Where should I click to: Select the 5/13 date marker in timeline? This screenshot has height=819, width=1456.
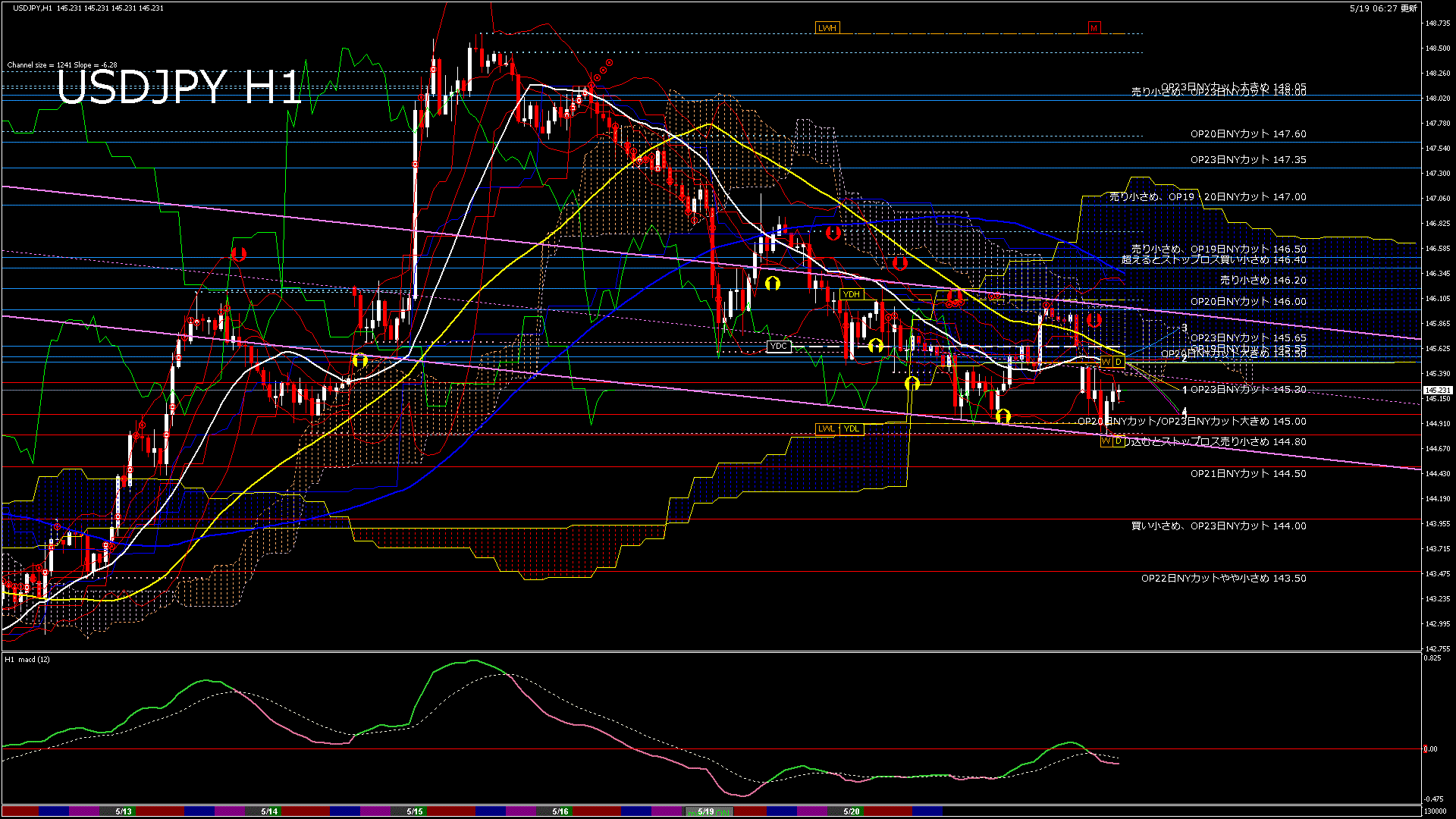tap(124, 811)
